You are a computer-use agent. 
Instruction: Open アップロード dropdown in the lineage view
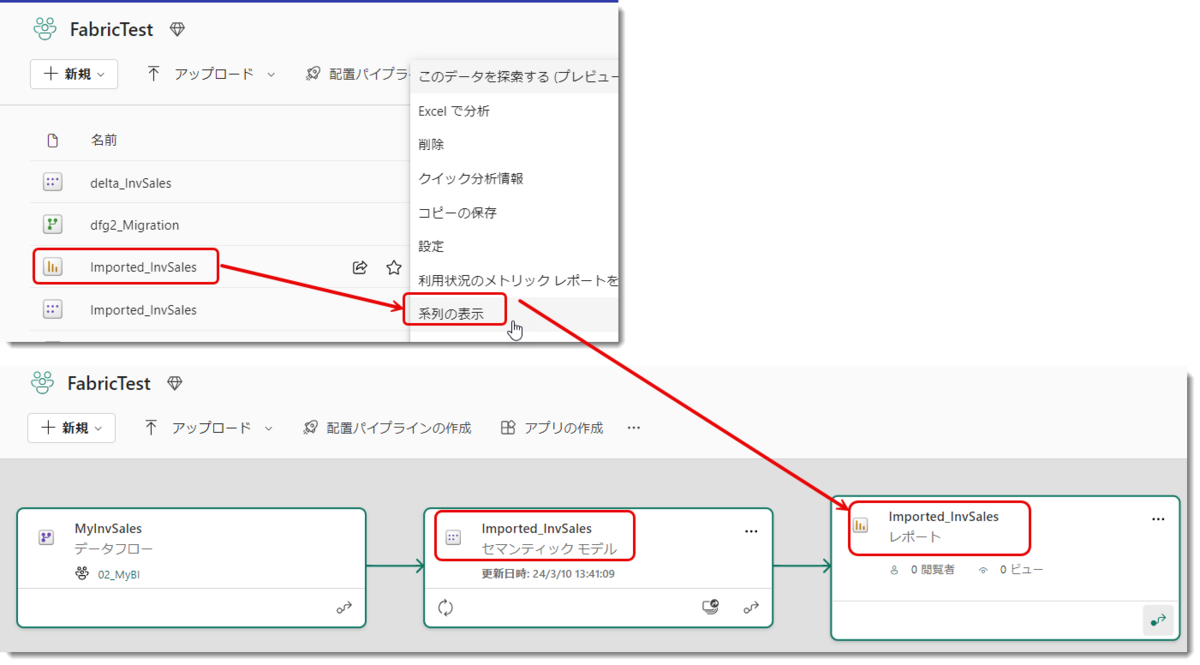tap(208, 428)
